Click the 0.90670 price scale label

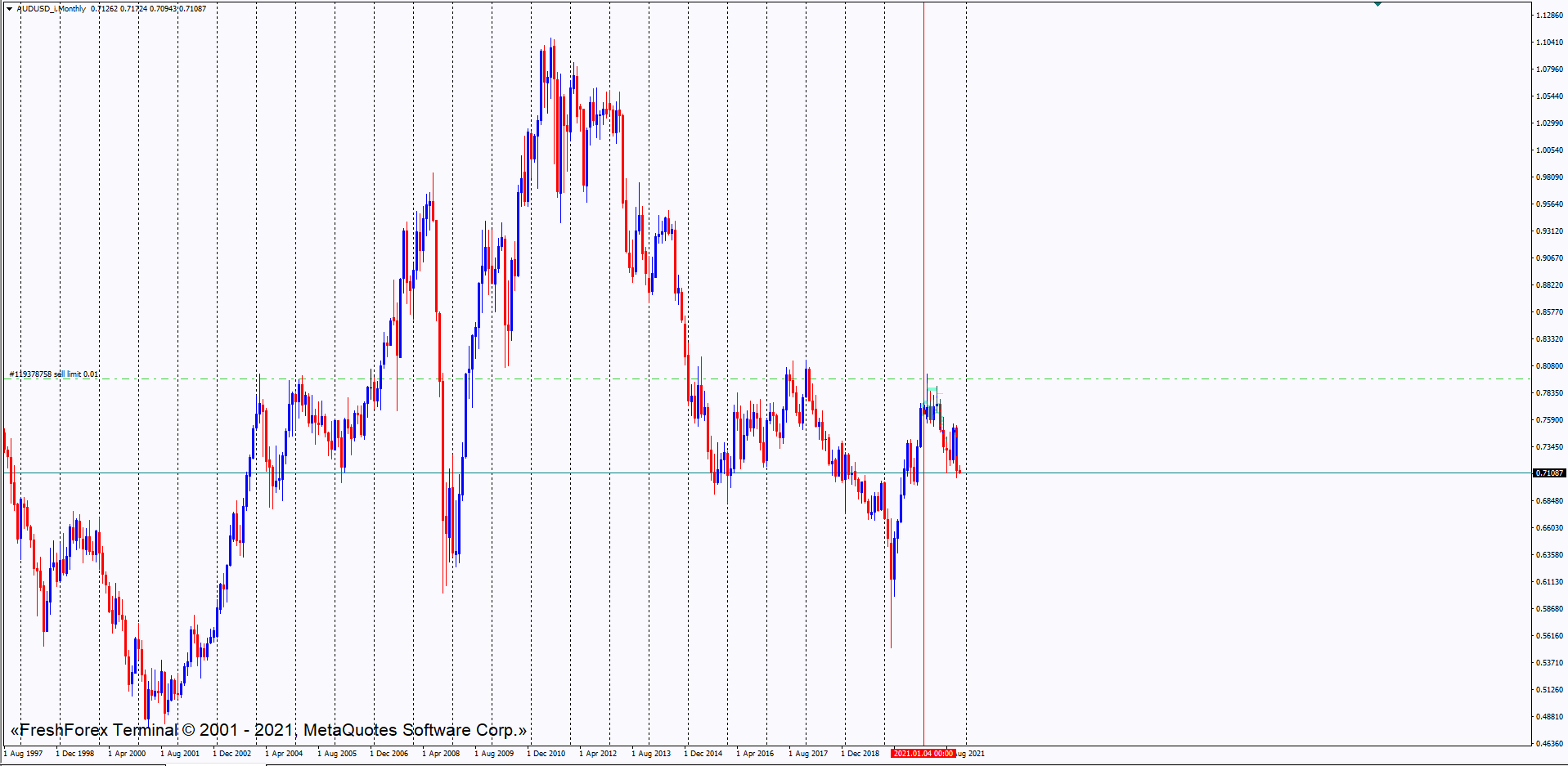tap(1549, 258)
